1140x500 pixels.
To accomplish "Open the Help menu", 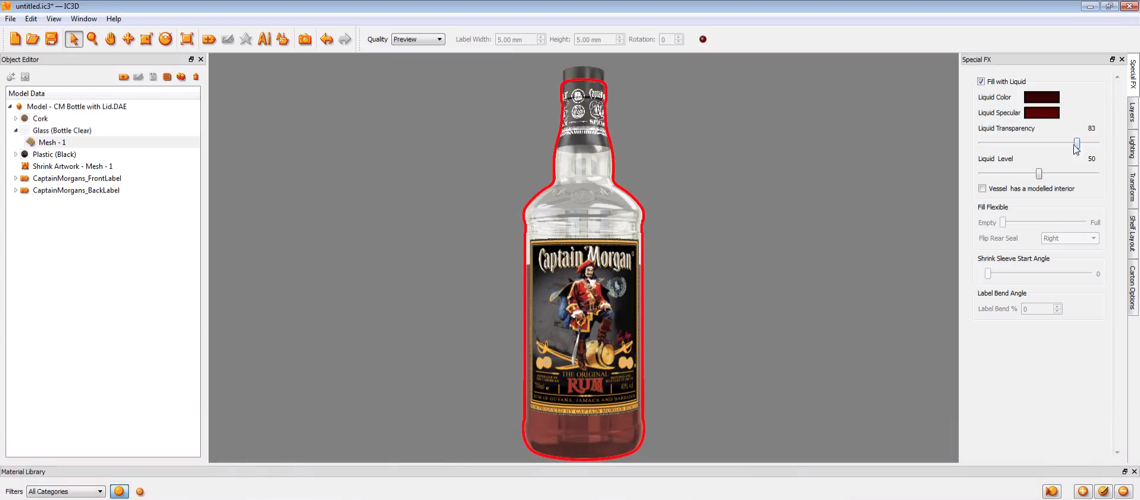I will click(x=113, y=19).
